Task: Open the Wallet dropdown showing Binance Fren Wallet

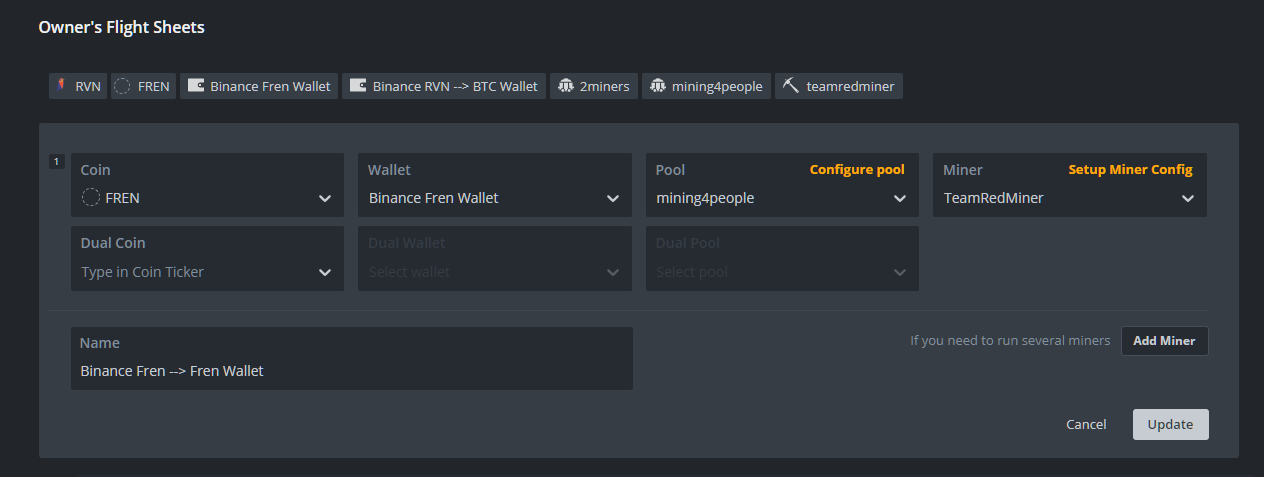Action: [x=494, y=198]
